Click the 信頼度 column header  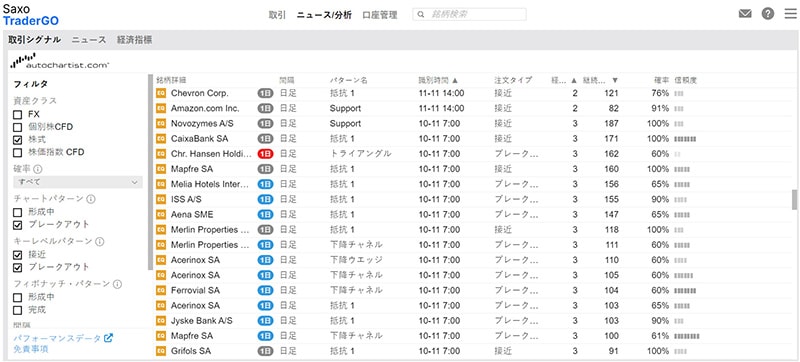pos(686,80)
